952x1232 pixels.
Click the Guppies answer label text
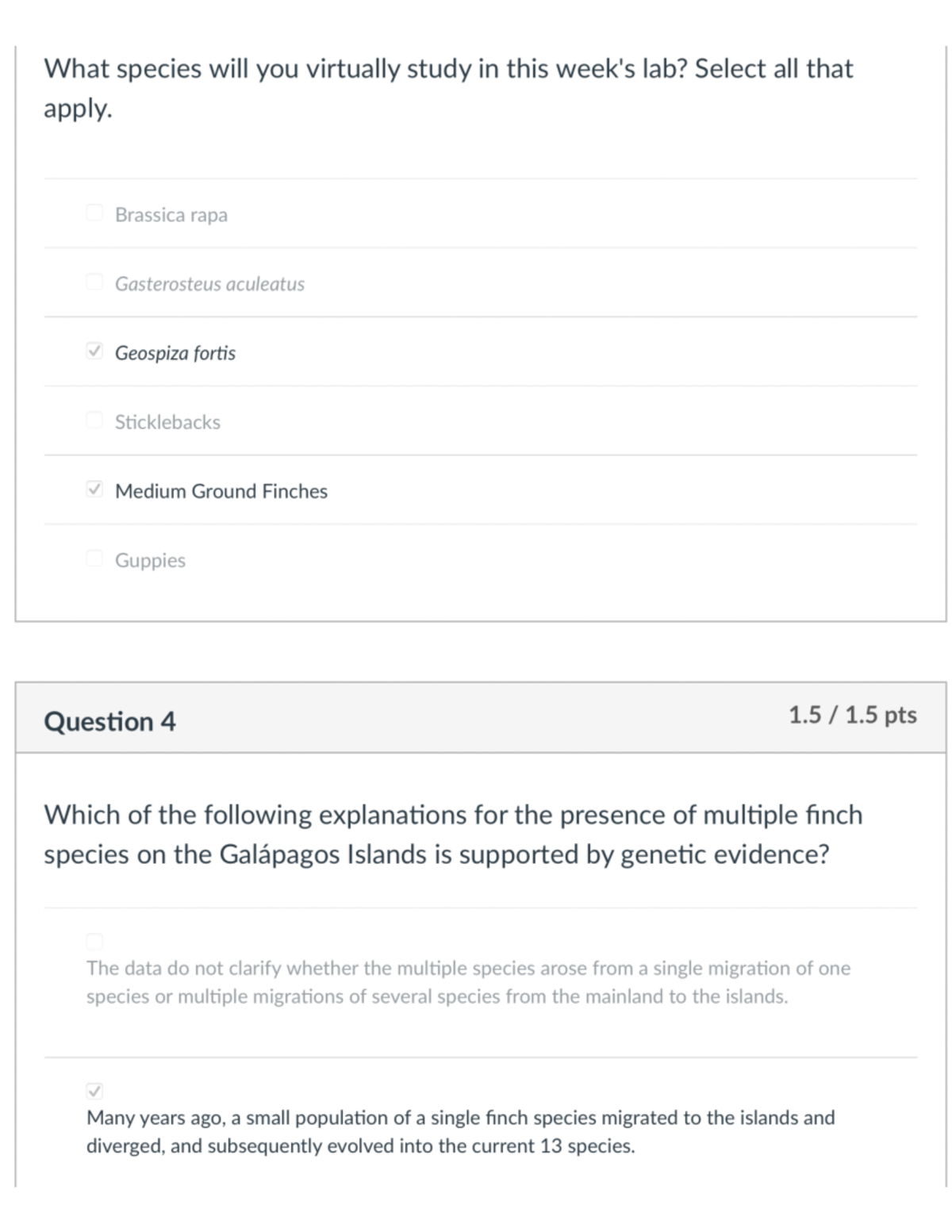[150, 560]
